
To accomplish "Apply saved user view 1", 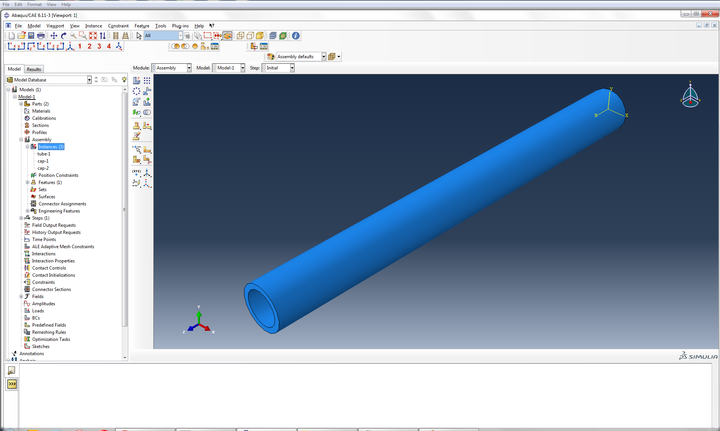I will click(80, 46).
